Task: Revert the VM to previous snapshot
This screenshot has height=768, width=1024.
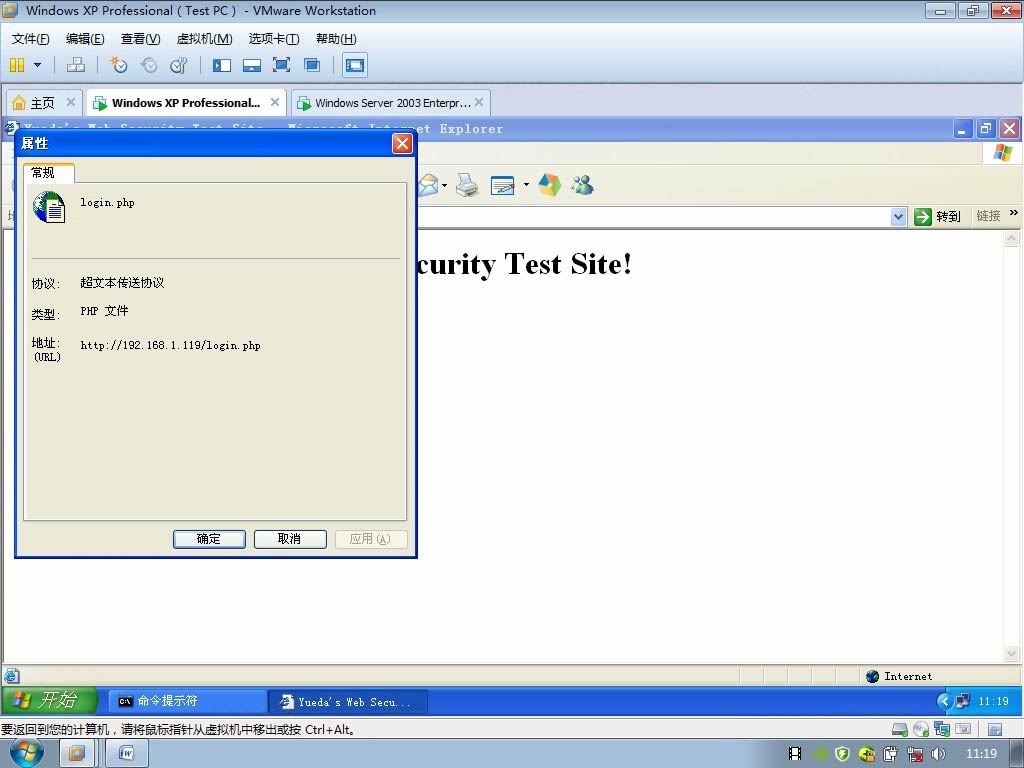Action: pyautogui.click(x=149, y=65)
